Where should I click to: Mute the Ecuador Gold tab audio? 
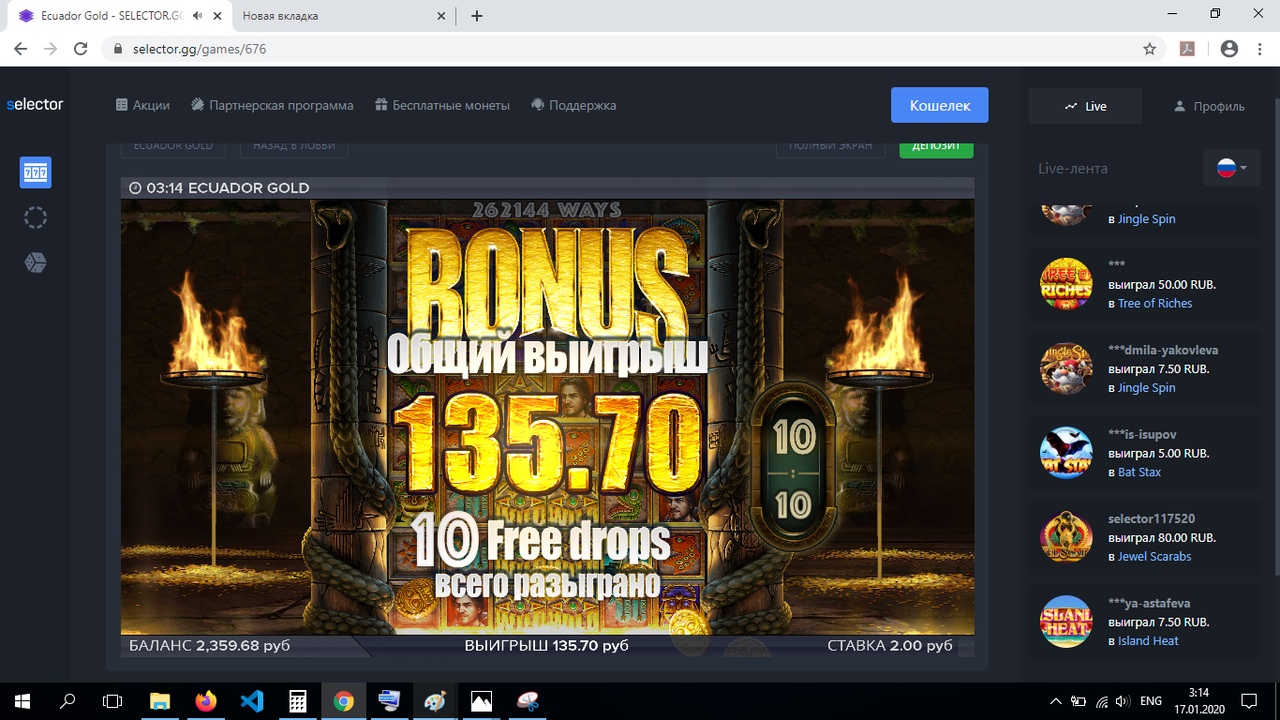tap(198, 16)
